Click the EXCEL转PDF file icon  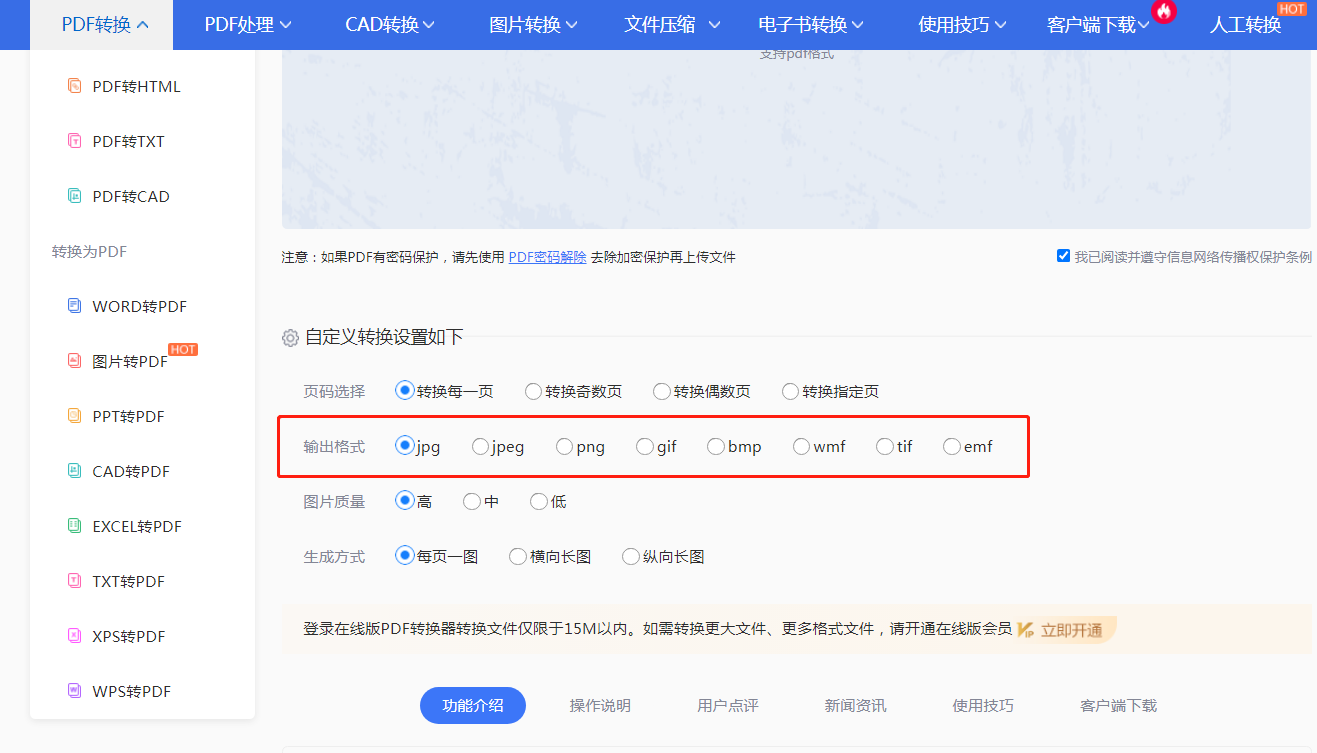(74, 526)
